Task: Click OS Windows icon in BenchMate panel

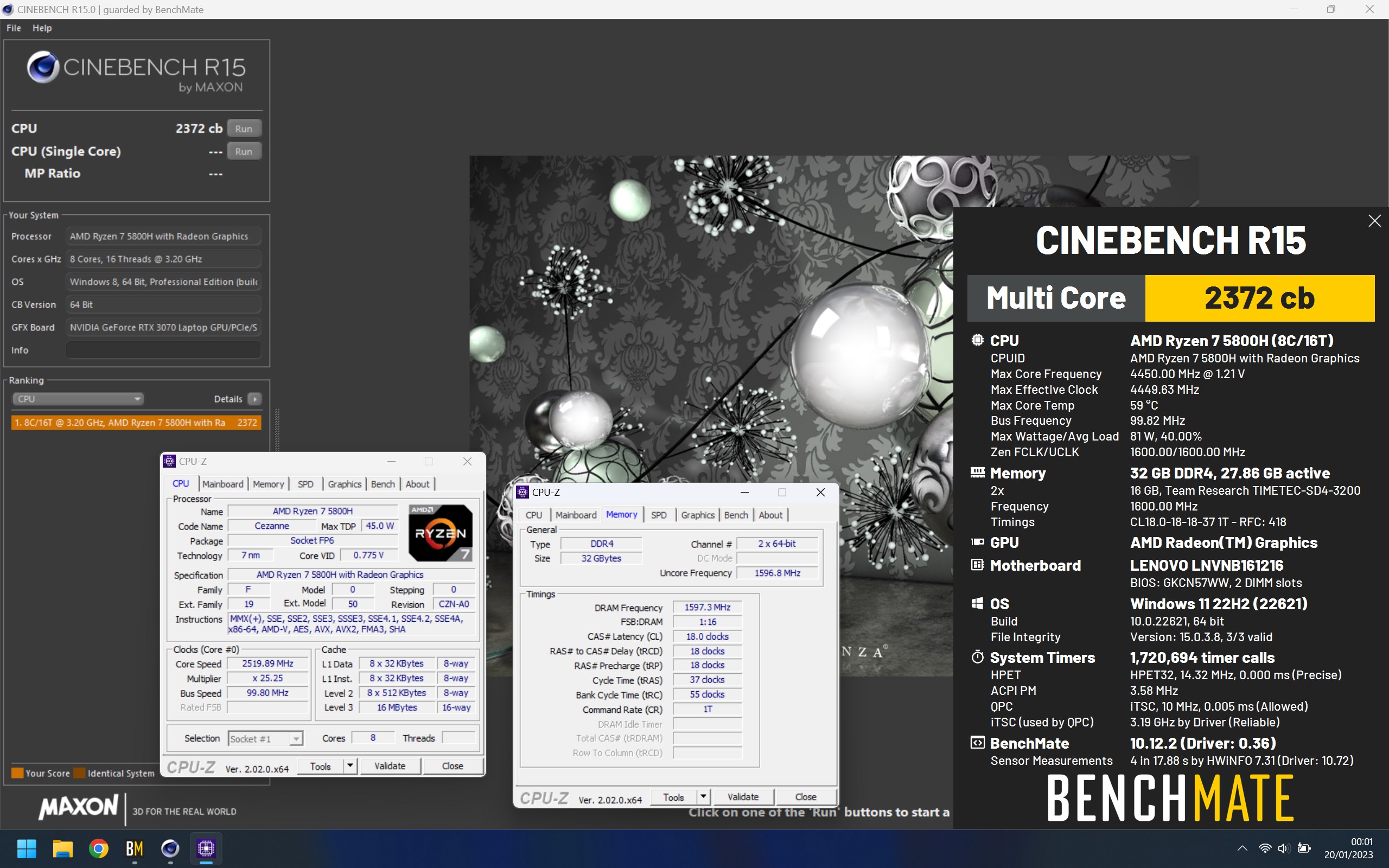Action: tap(977, 603)
